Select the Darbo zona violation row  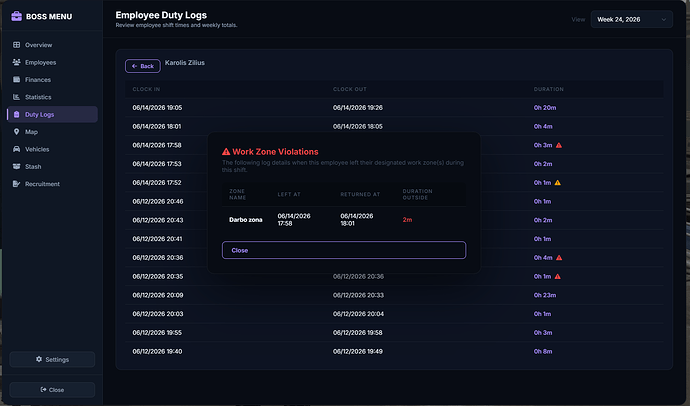click(x=344, y=219)
